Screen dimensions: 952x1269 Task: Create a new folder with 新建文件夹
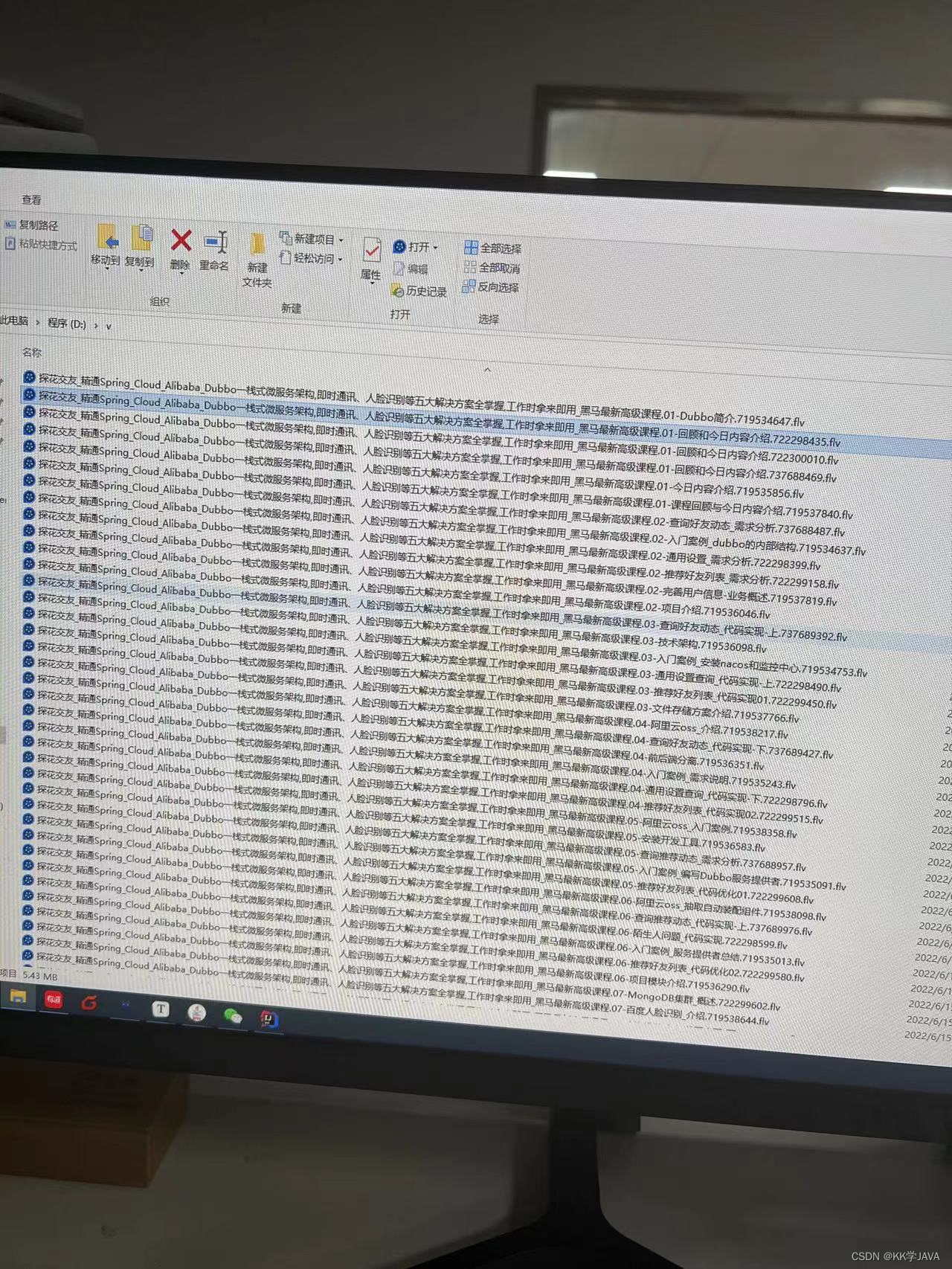pyautogui.click(x=257, y=260)
